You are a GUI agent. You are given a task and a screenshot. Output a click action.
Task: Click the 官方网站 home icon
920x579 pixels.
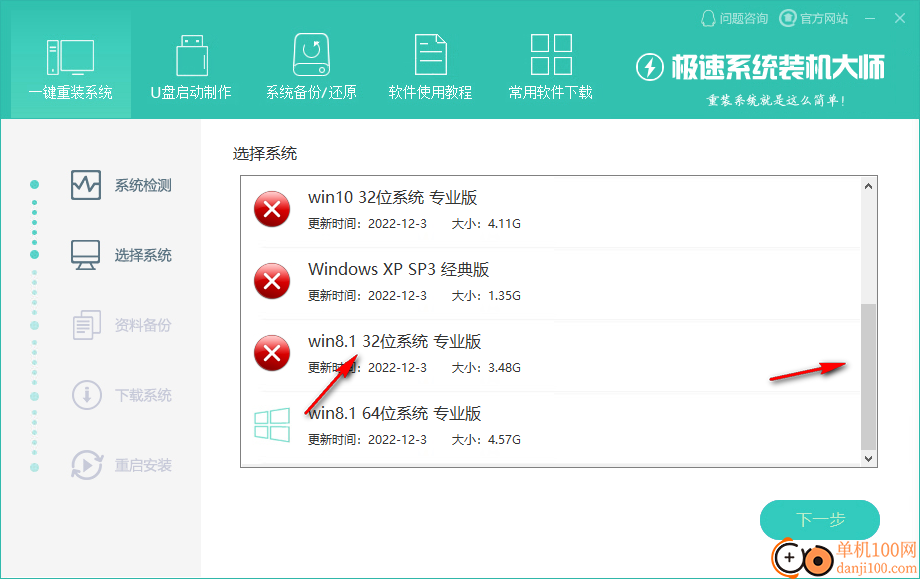[787, 19]
